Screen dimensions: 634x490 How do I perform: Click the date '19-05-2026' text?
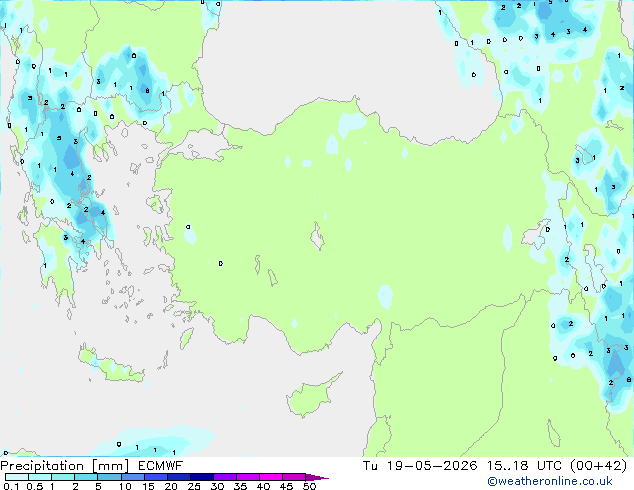point(432,466)
